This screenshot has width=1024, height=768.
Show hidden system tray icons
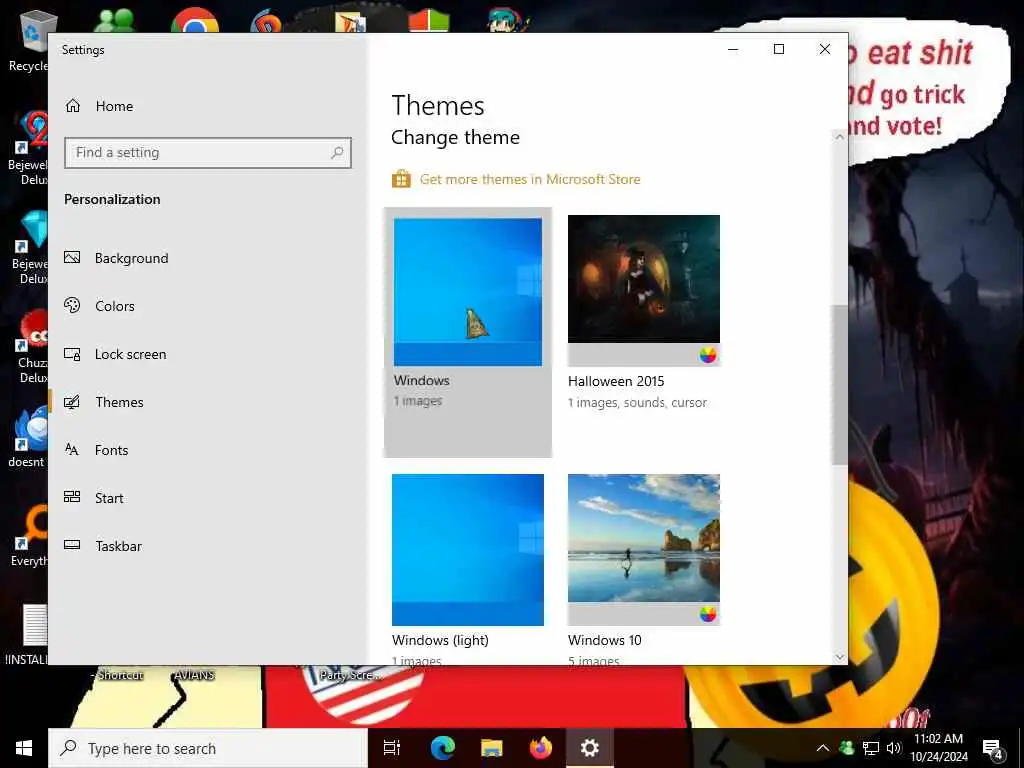[823, 748]
